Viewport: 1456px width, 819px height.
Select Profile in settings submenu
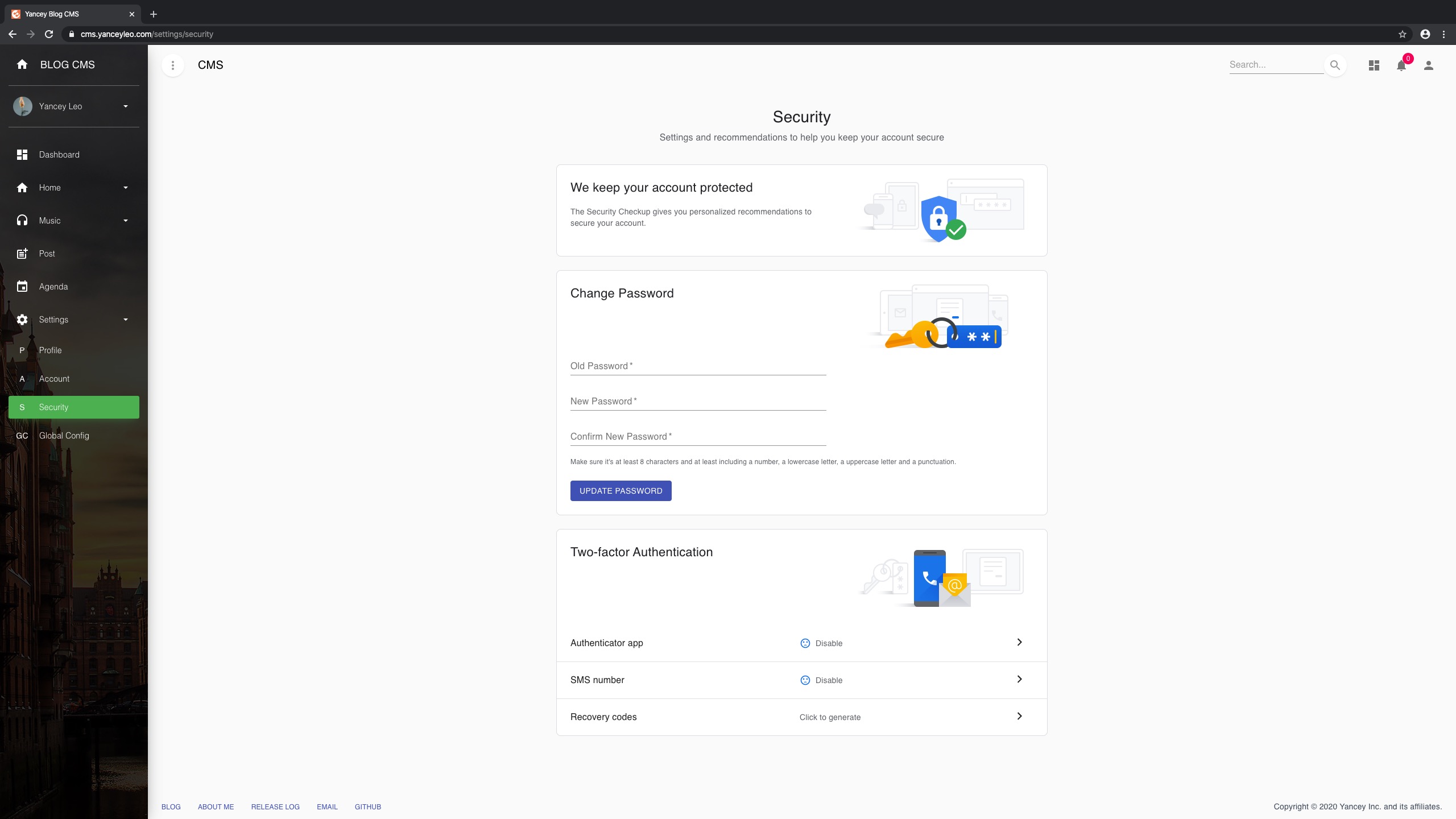pyautogui.click(x=51, y=350)
